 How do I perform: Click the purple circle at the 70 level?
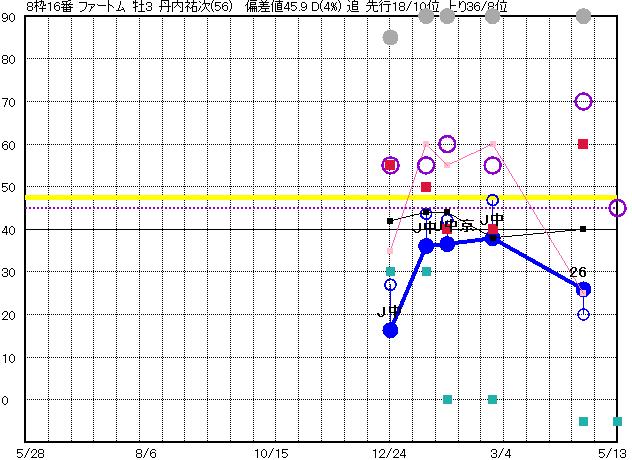(583, 101)
